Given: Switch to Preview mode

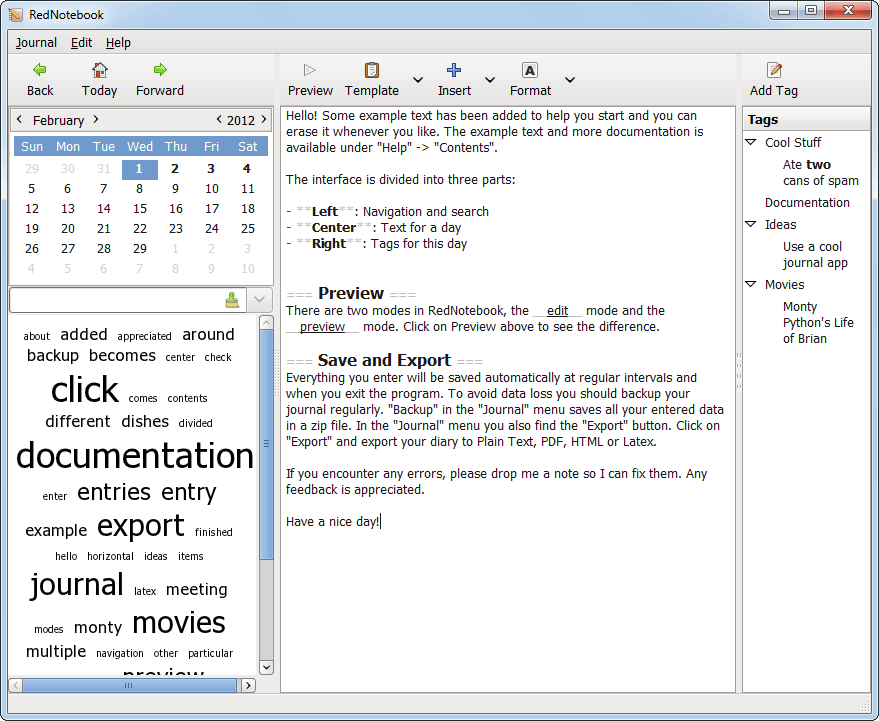Looking at the screenshot, I should pos(310,70).
